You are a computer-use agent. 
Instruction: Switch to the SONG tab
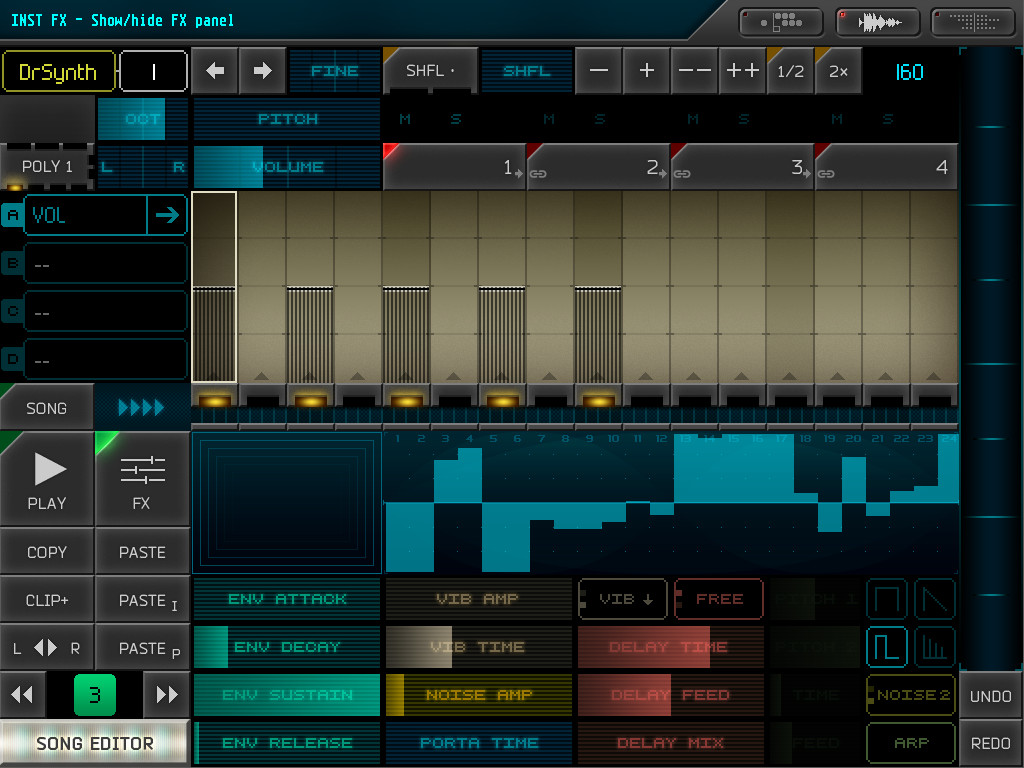coord(46,407)
